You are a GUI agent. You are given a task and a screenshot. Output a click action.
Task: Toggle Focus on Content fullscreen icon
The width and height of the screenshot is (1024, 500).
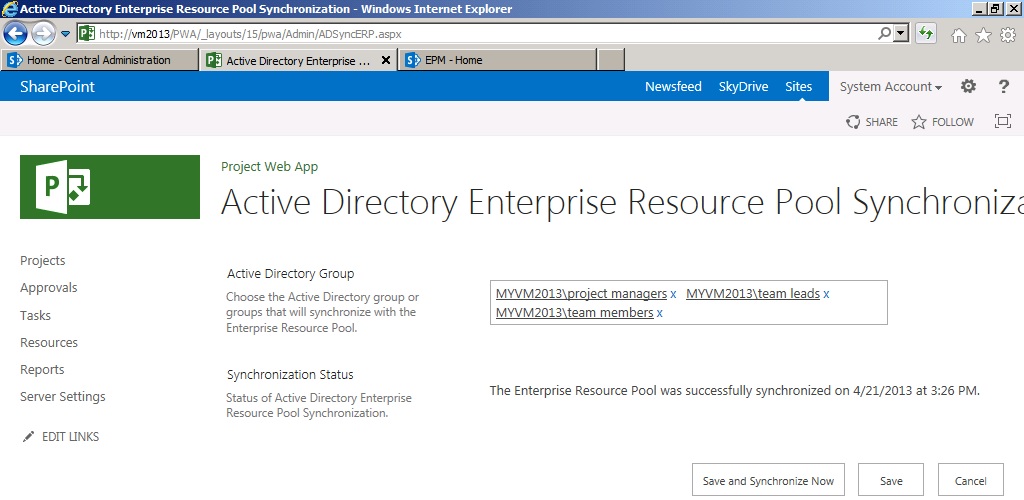[1002, 121]
